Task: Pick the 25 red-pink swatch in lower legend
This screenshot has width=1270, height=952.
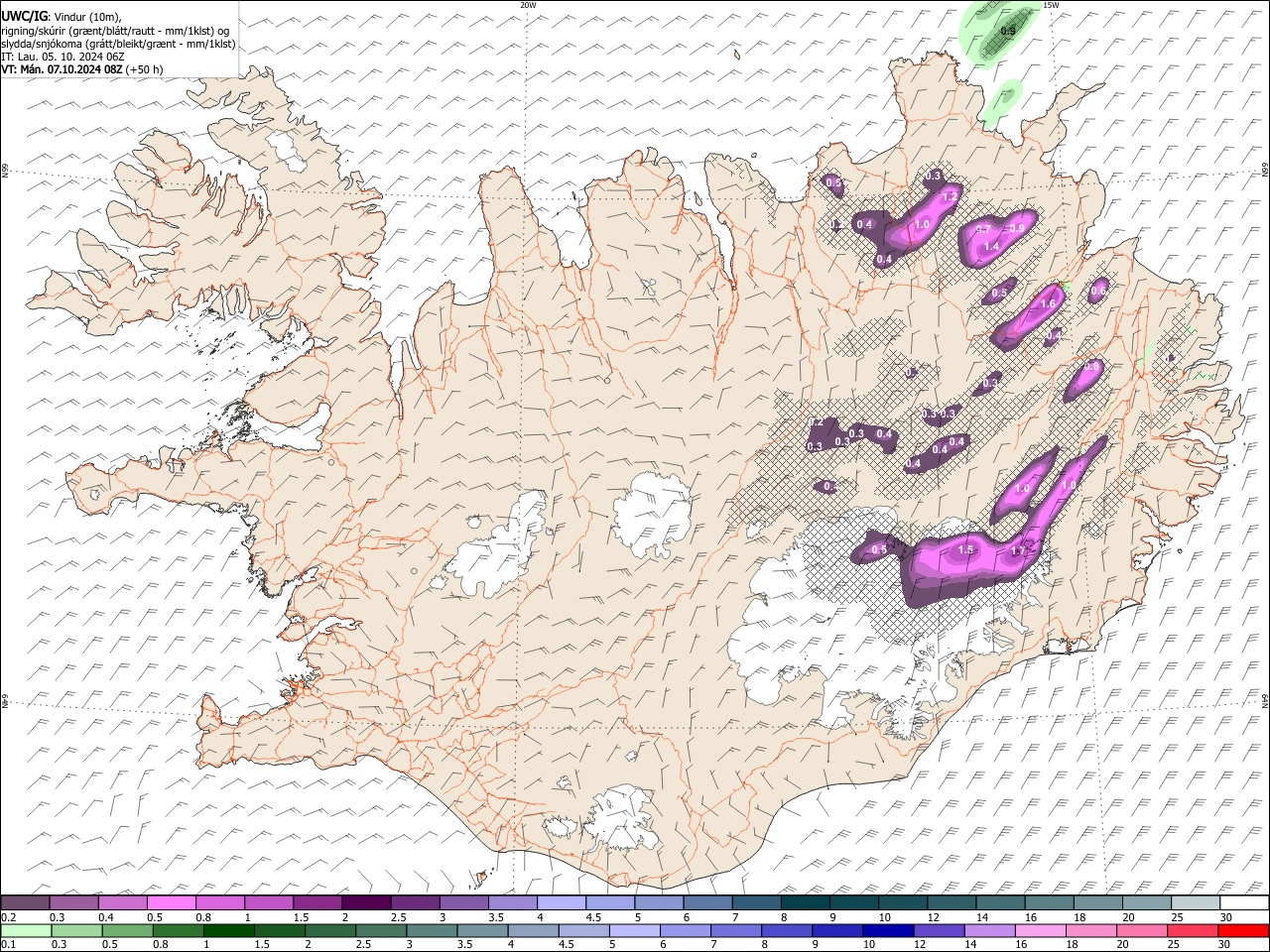Action: (x=1191, y=930)
